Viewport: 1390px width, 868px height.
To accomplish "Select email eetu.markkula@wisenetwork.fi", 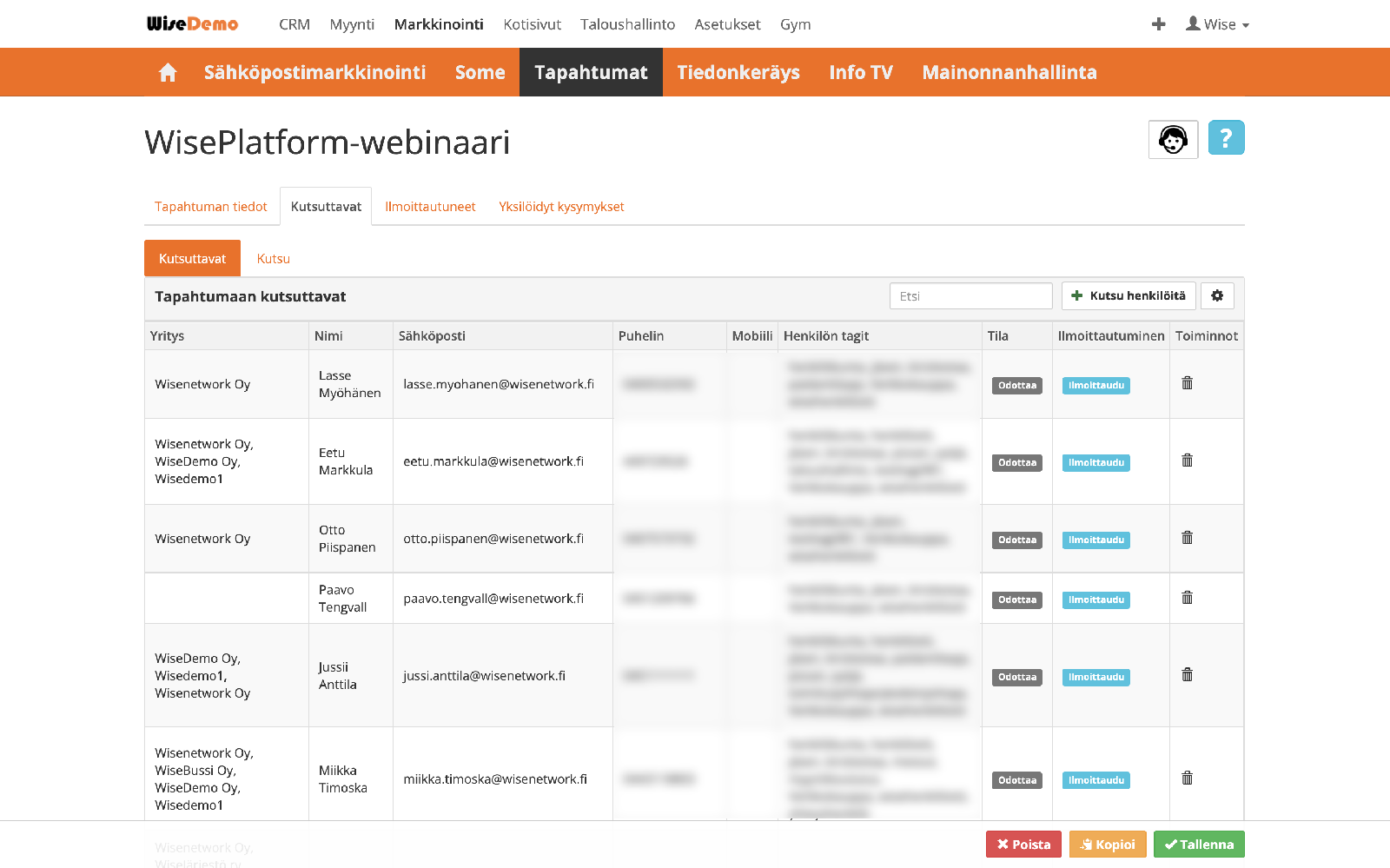I will point(493,461).
